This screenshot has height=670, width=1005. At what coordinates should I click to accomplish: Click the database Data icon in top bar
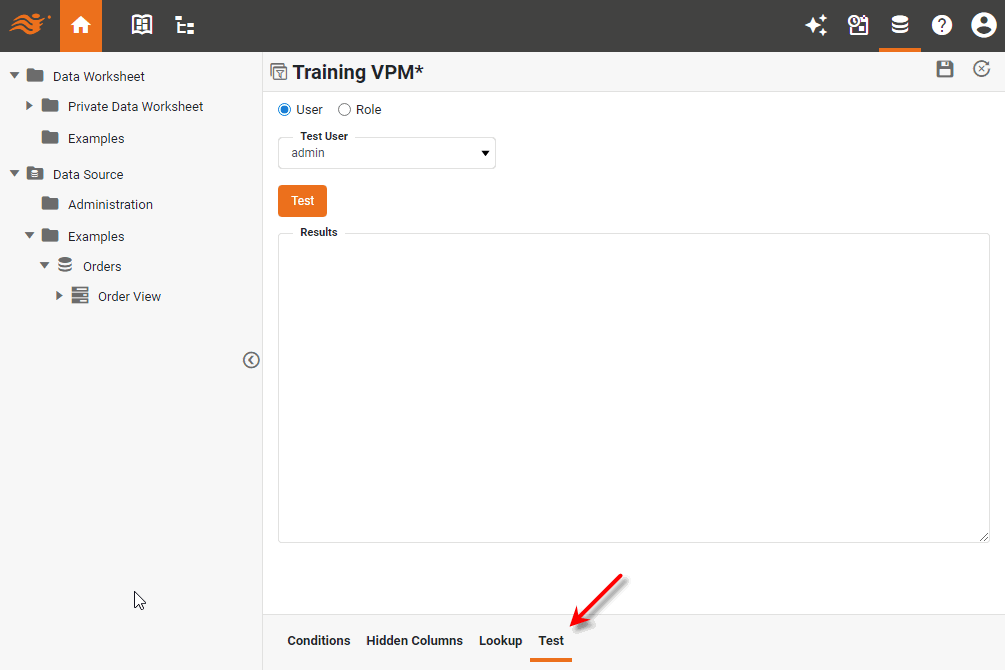tap(900, 26)
